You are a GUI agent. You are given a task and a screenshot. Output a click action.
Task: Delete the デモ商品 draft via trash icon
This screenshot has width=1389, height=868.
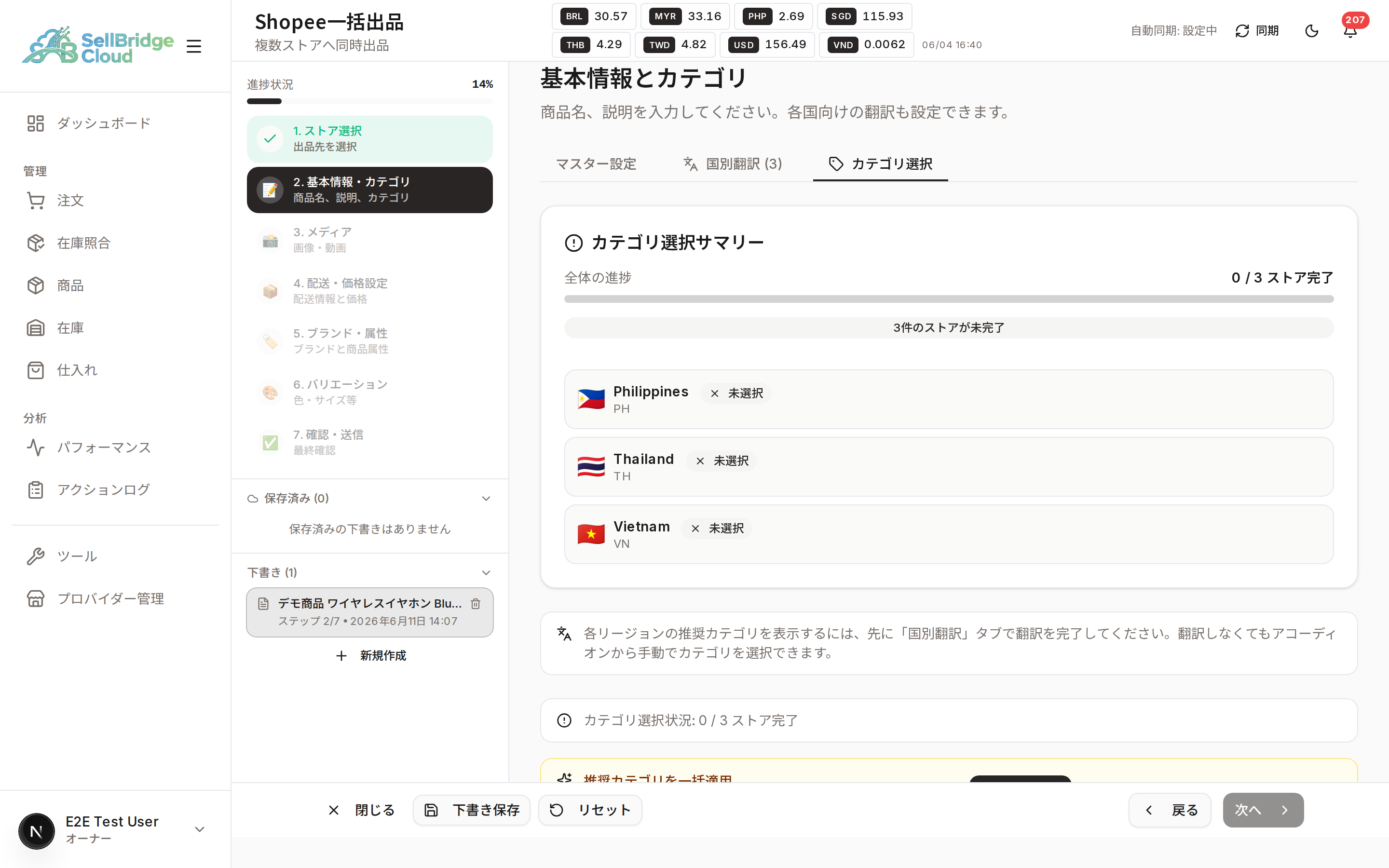coord(476,603)
